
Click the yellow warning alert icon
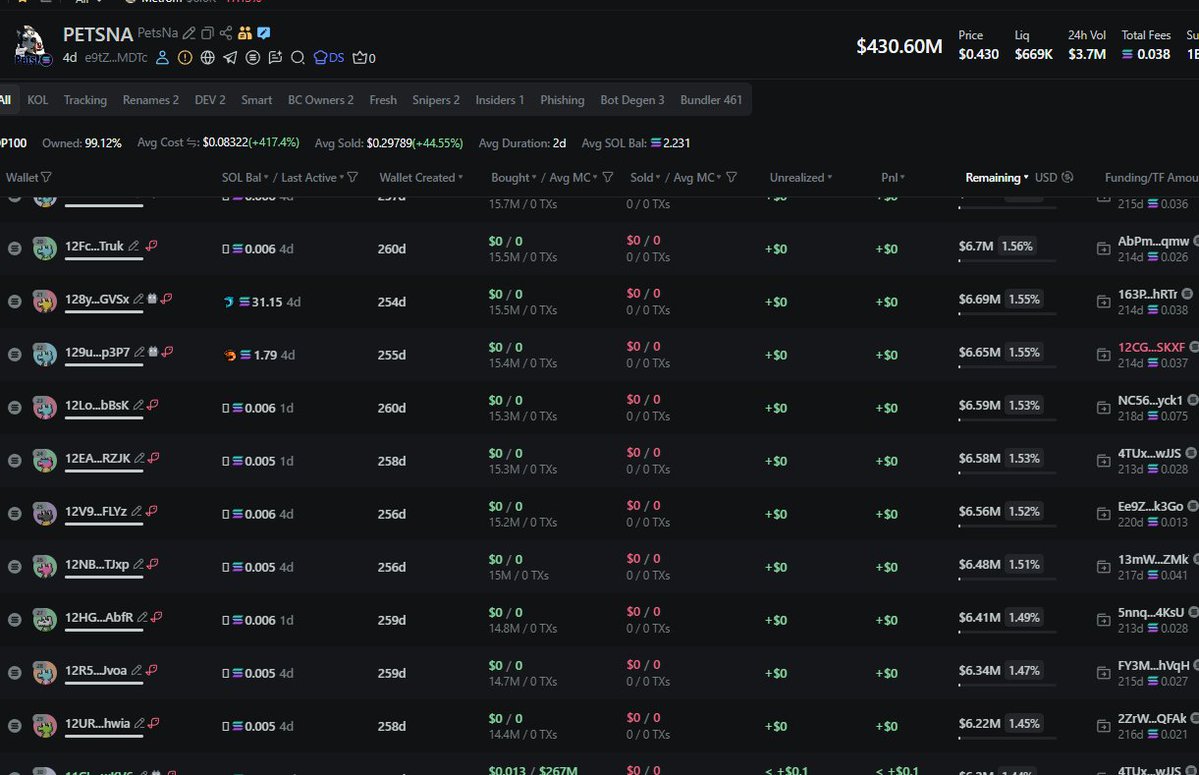tap(185, 58)
